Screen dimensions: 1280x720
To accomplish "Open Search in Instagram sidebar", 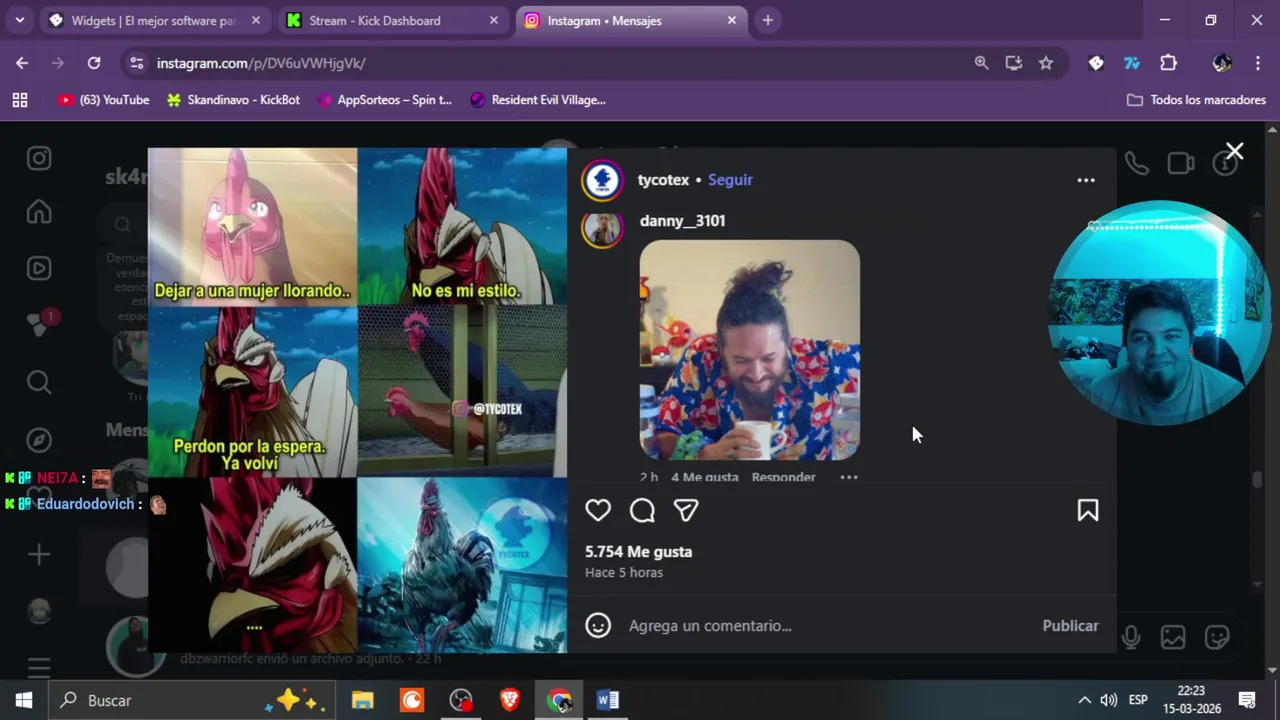I will (x=39, y=382).
